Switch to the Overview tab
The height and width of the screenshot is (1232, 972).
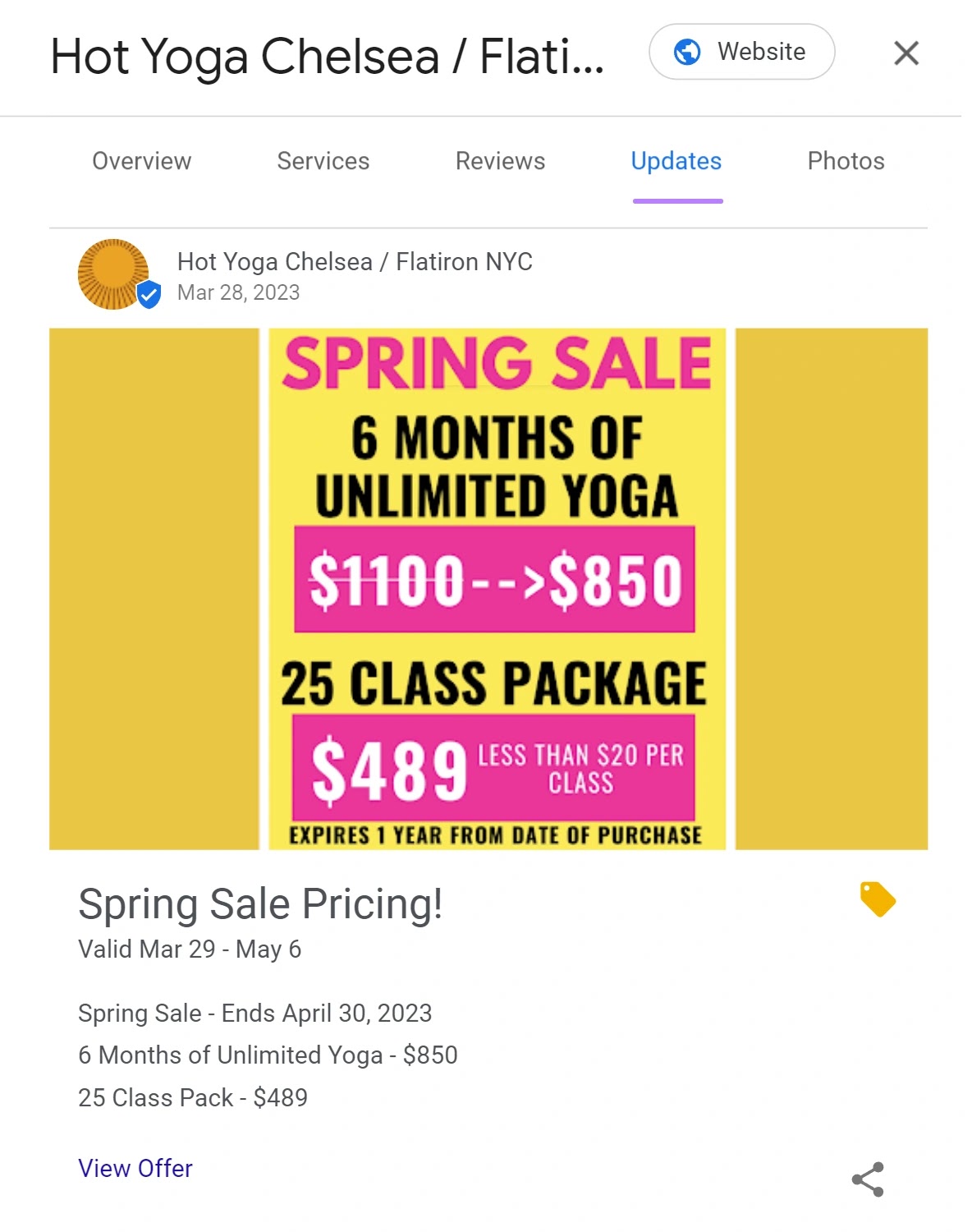pos(141,161)
